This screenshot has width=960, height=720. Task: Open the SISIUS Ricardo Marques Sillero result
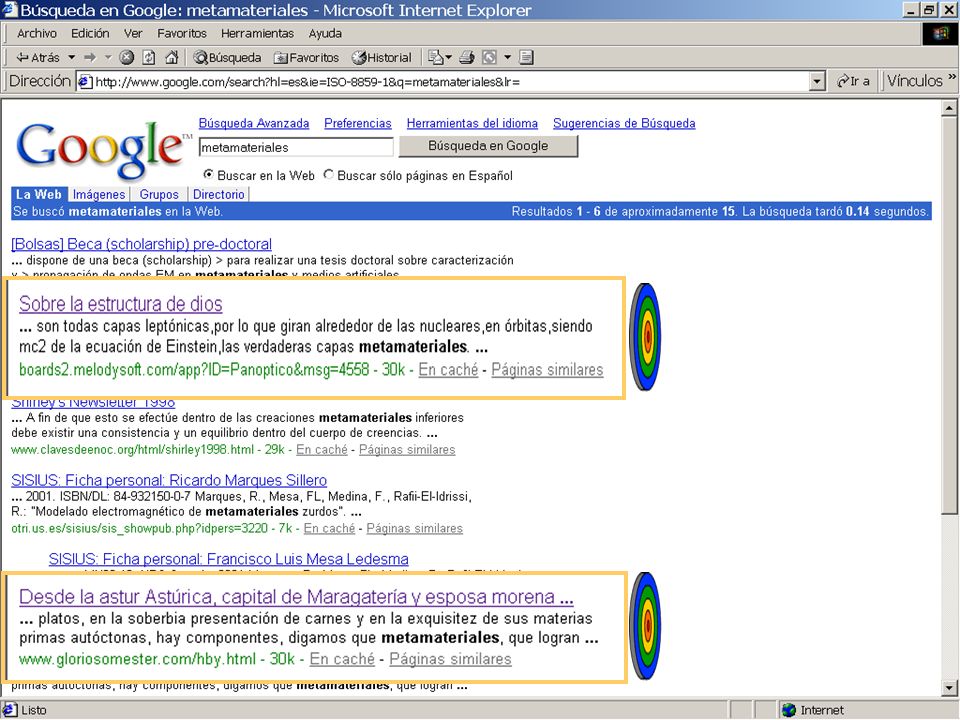coord(169,480)
